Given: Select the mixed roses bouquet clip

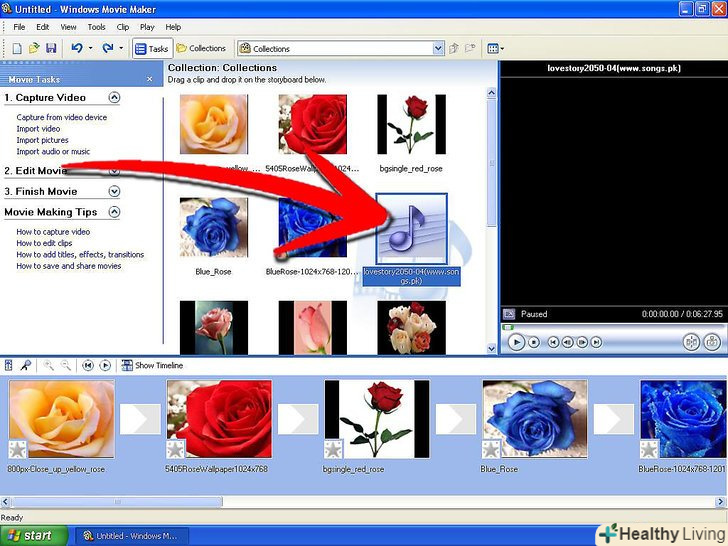Looking at the screenshot, I should [x=411, y=327].
